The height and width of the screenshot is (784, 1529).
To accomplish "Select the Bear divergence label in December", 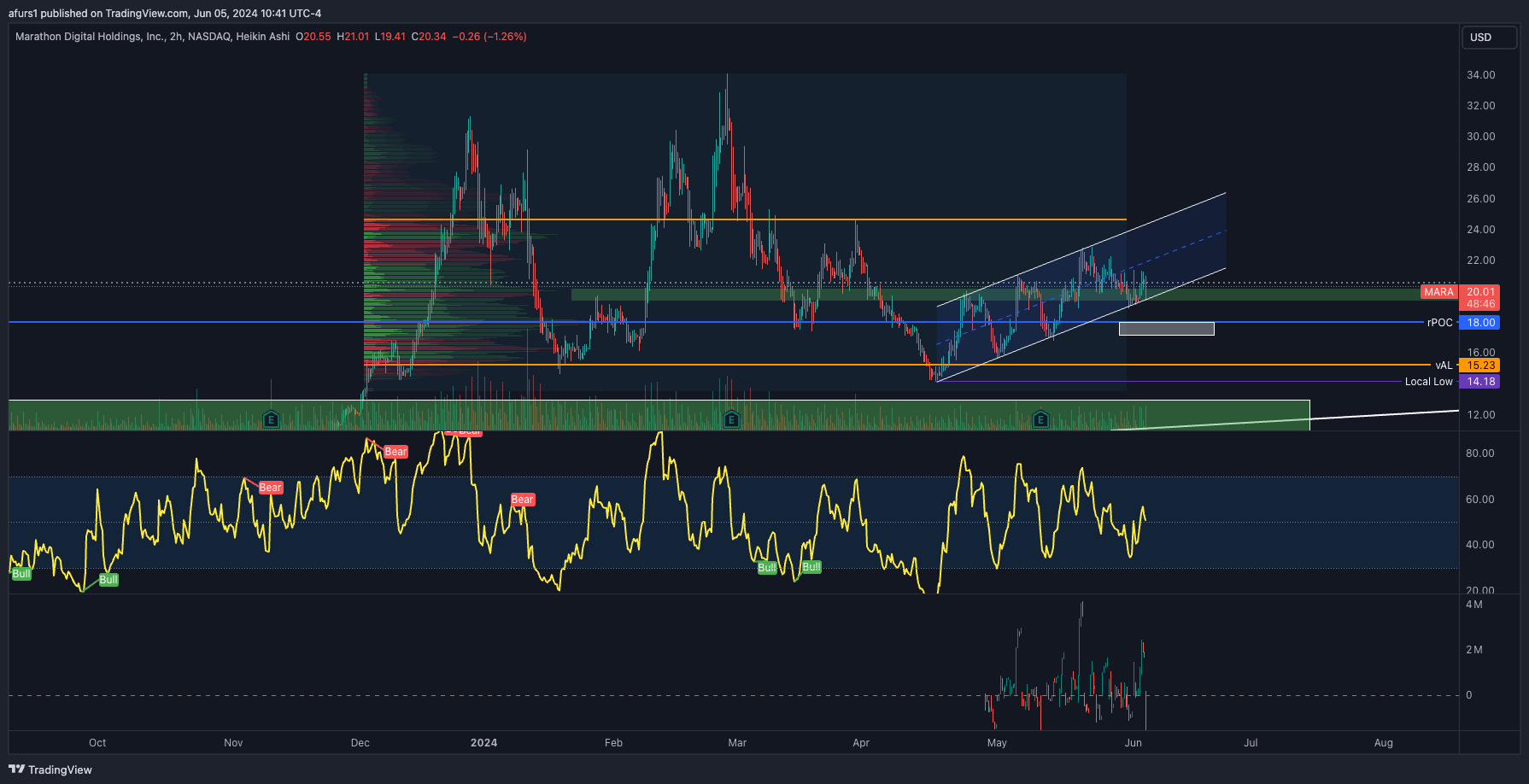I will pyautogui.click(x=395, y=452).
